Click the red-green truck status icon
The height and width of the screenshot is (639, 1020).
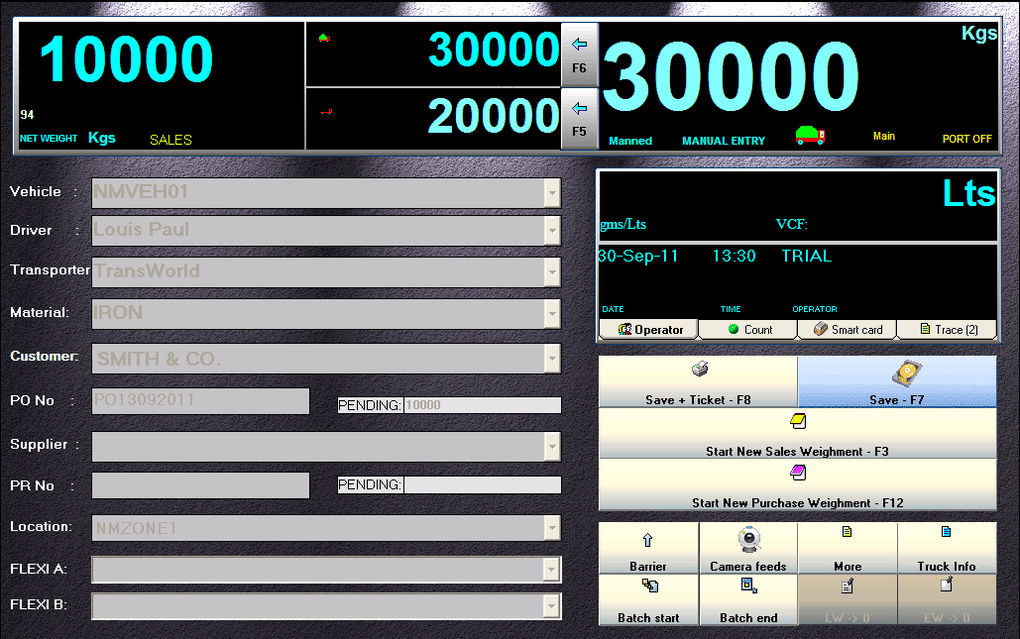pyautogui.click(x=810, y=135)
